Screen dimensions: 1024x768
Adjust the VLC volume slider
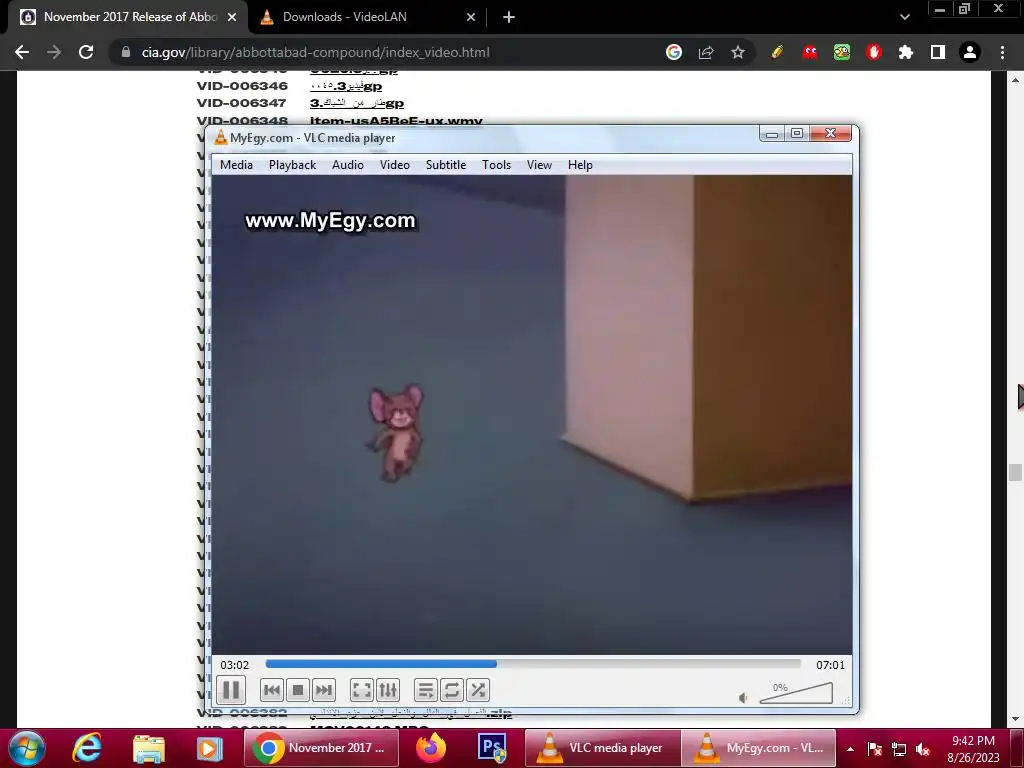796,693
